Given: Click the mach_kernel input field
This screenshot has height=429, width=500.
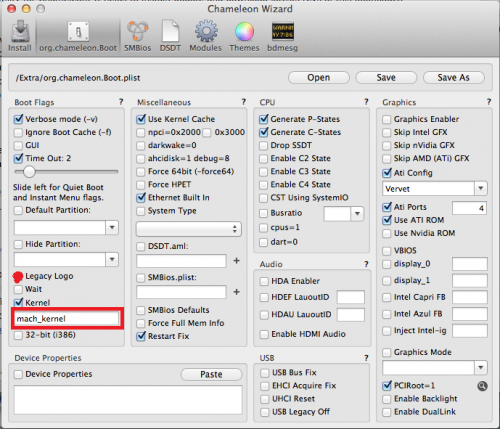Looking at the screenshot, I should coord(67,319).
